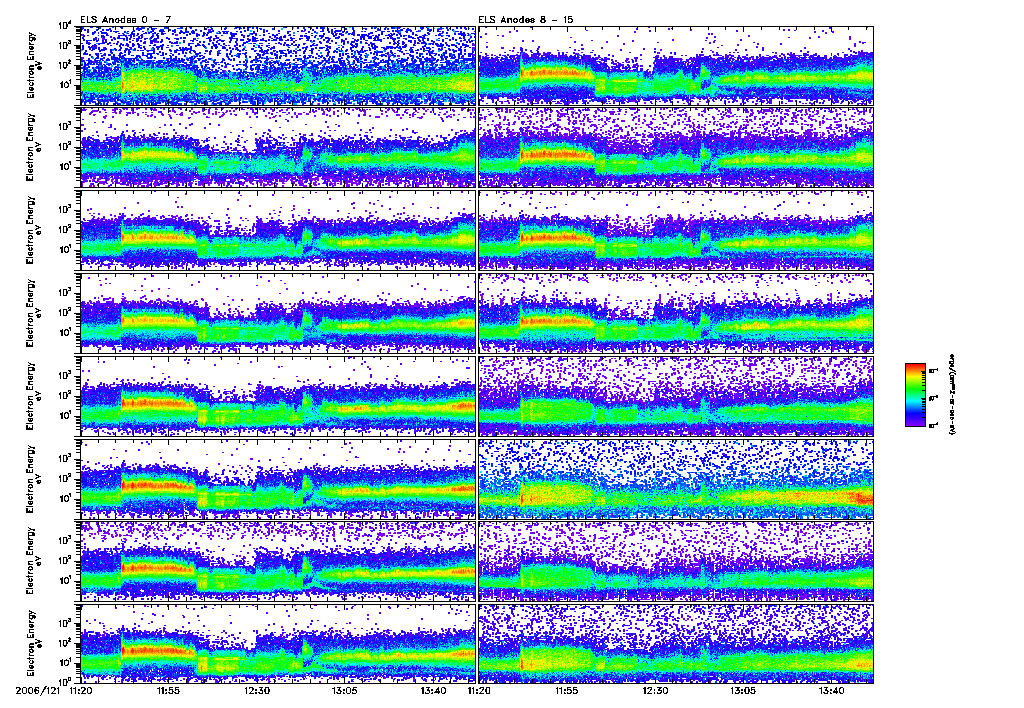The width and height of the screenshot is (1024, 708).
Task: Click '13:05' under the Anodes 0 - 7 column
Action: pos(344,690)
